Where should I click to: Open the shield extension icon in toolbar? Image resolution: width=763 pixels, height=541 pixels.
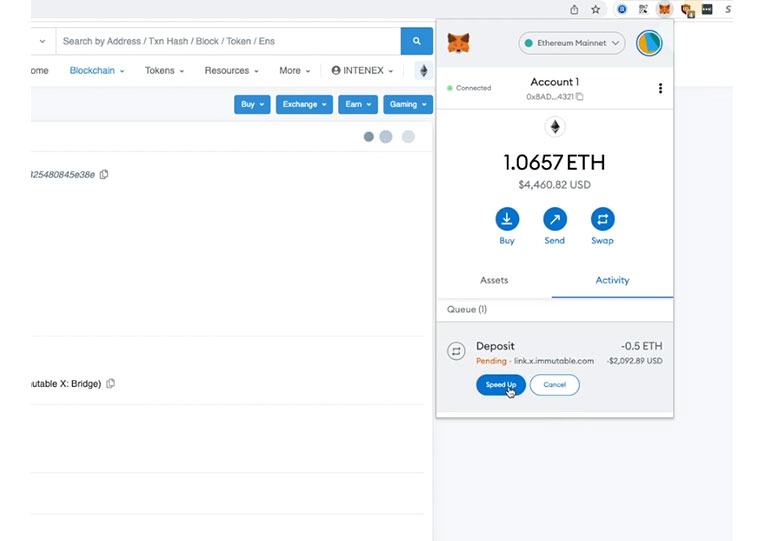(x=687, y=10)
